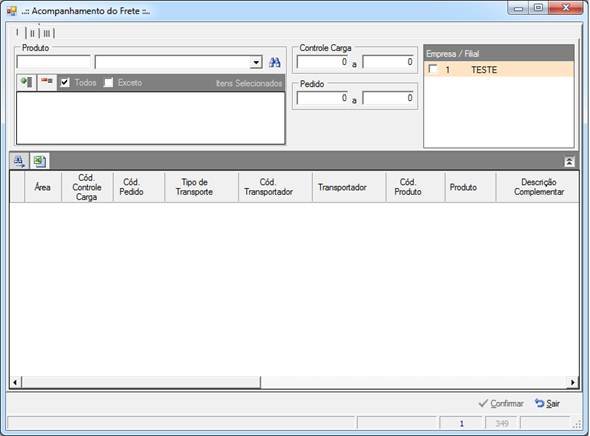Click the Produto code input field
The width and height of the screenshot is (590, 436).
tap(53, 62)
